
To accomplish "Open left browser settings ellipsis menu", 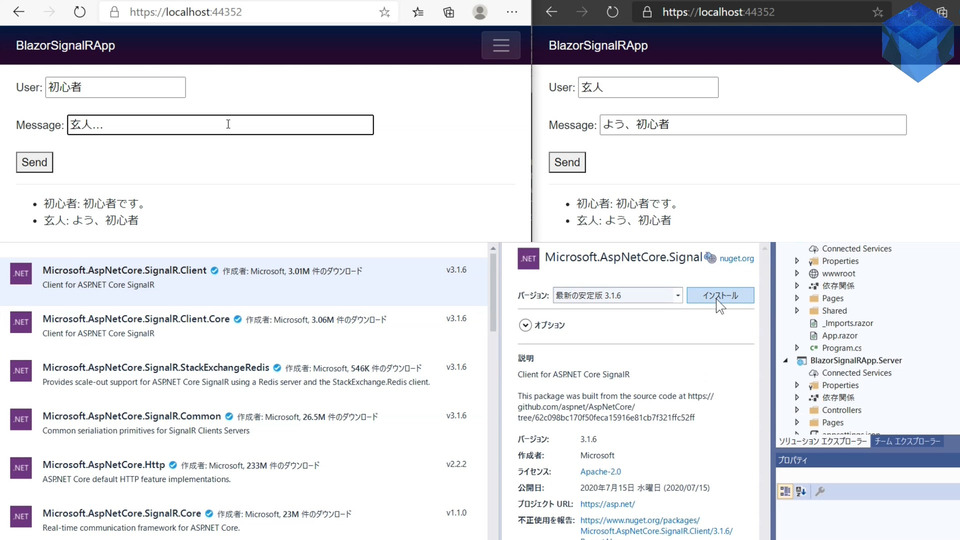I will (512, 12).
